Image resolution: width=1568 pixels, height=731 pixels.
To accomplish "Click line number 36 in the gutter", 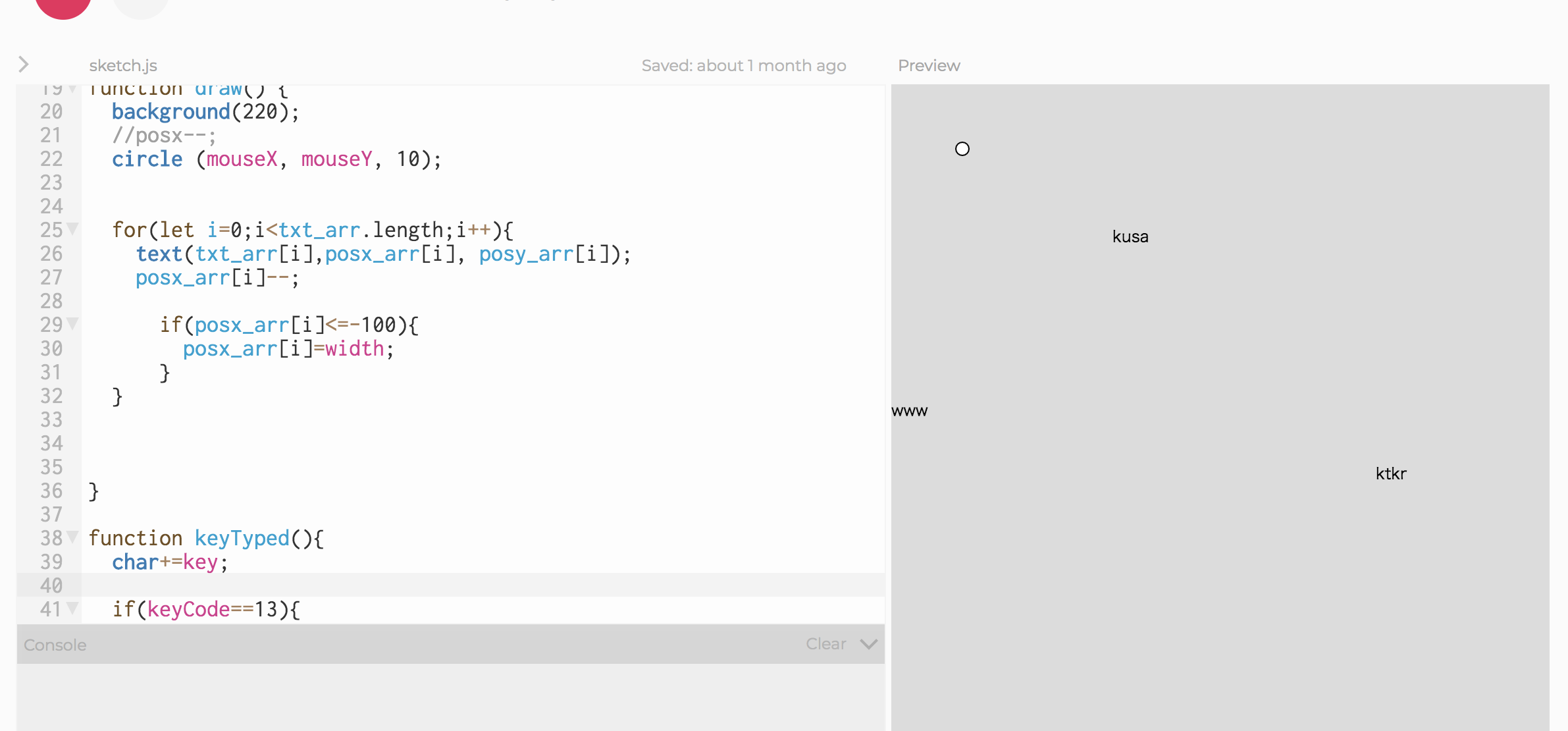I will [51, 491].
